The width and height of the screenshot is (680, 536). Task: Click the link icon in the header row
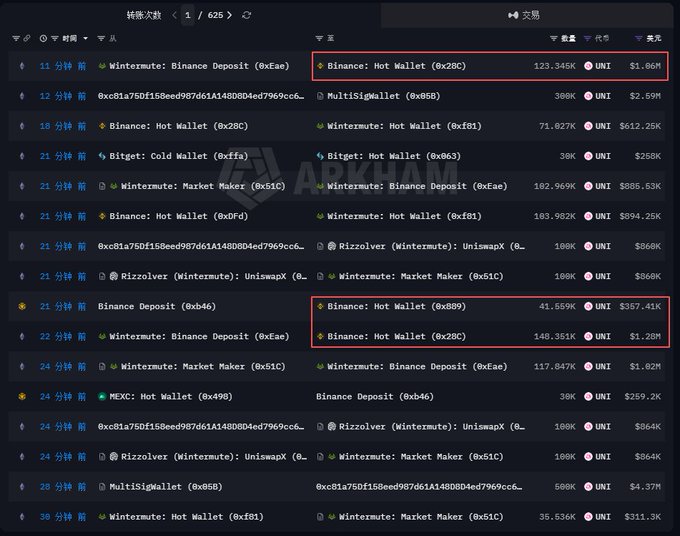(27, 38)
